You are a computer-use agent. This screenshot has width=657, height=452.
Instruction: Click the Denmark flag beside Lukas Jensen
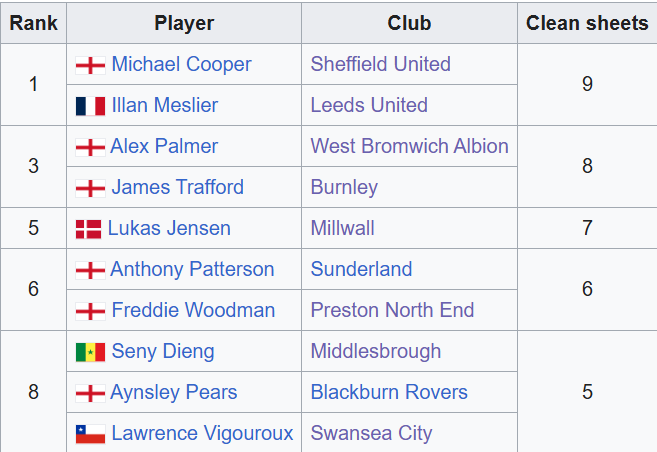point(88,229)
